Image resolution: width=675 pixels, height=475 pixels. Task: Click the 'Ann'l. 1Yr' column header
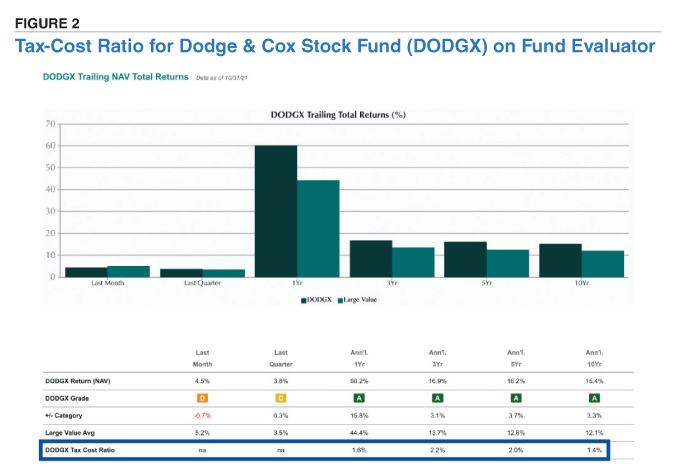coord(359,358)
